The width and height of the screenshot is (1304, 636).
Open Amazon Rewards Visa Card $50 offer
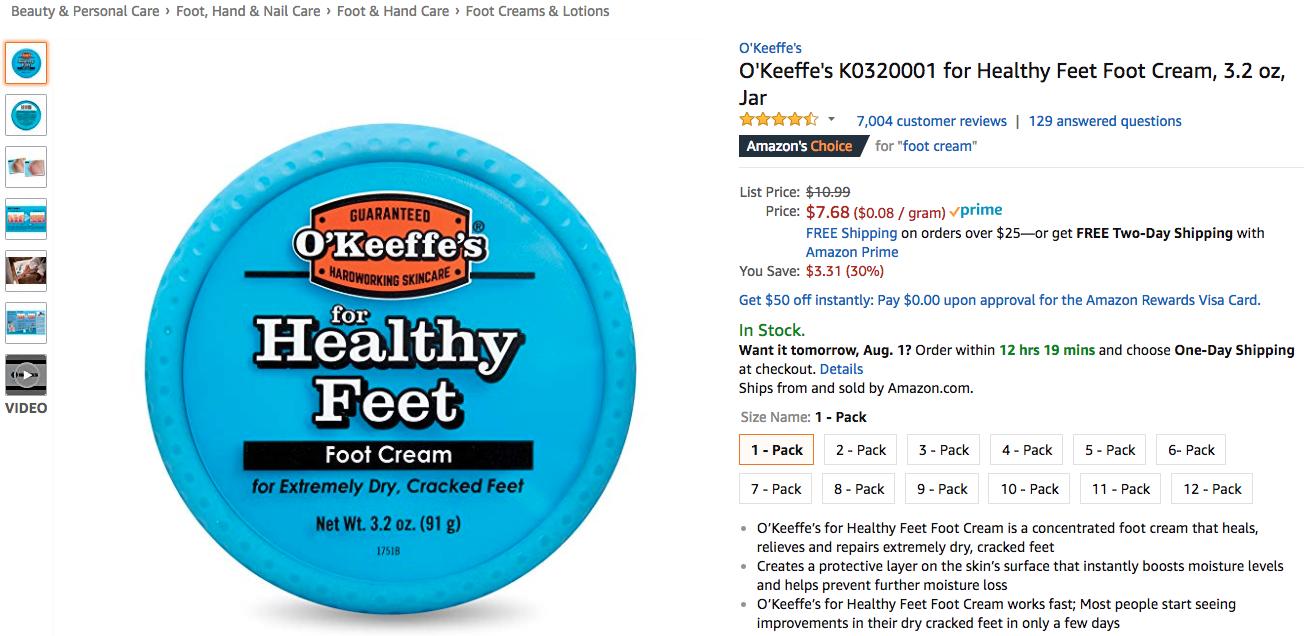(999, 300)
